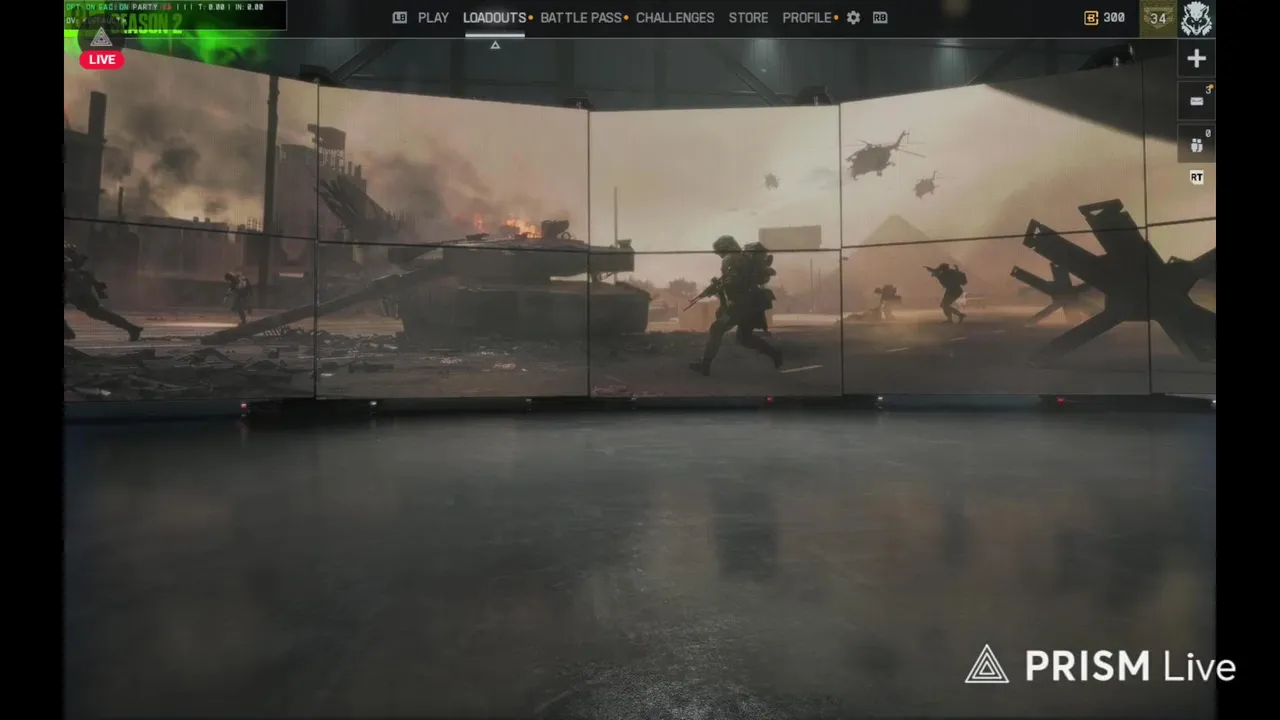Open the COD Points balance 300
1280x720 pixels.
pos(1105,18)
